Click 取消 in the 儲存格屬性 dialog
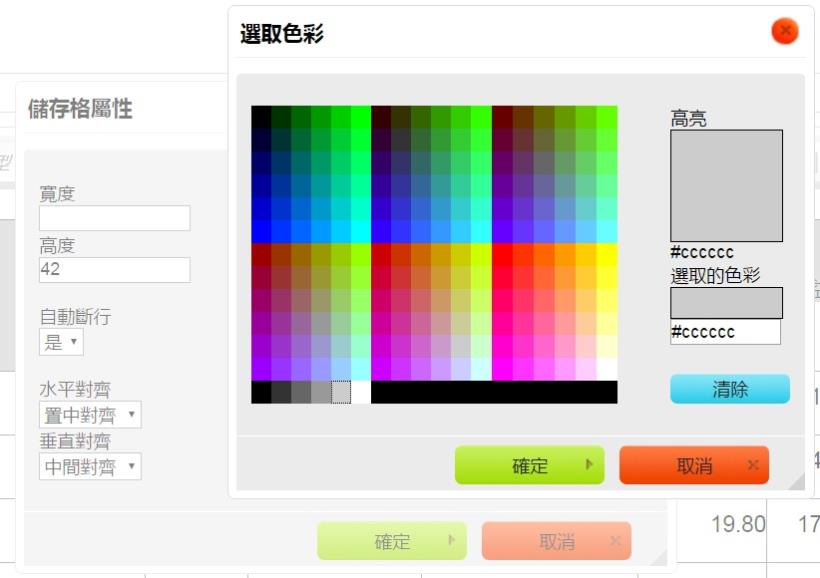Screen dimensions: 820x578 [x=556, y=541]
